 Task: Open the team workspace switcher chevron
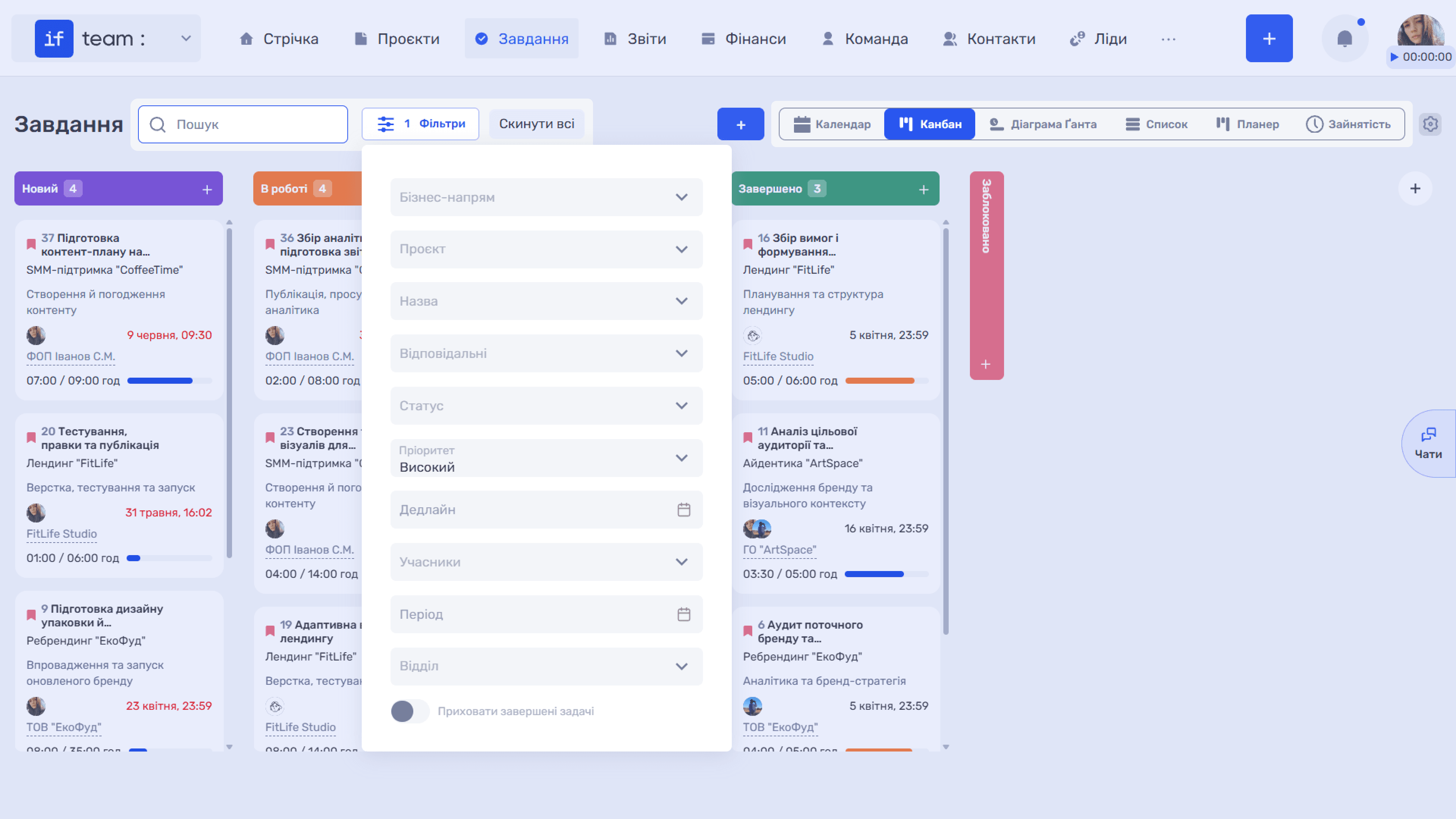(x=185, y=38)
